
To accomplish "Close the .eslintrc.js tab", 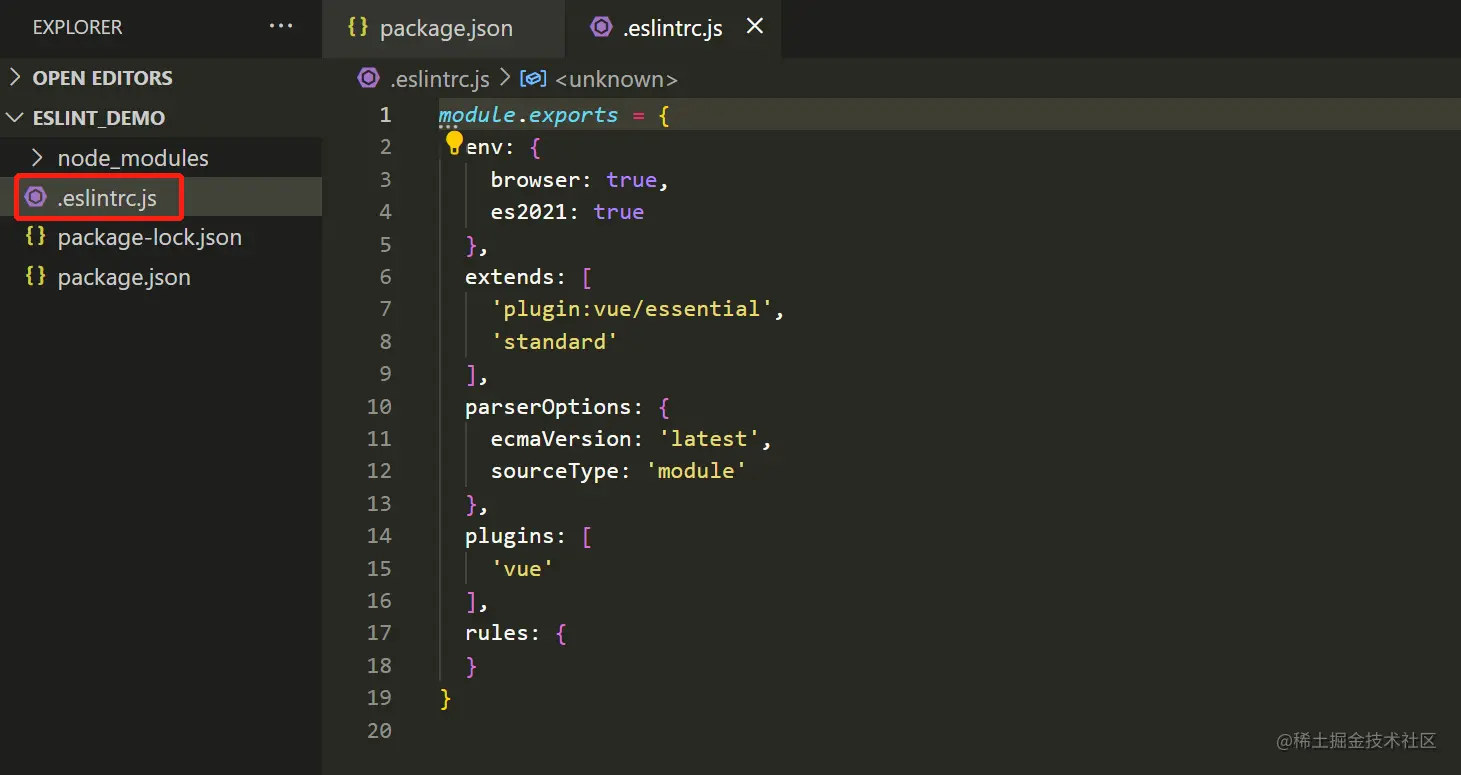I will 755,27.
